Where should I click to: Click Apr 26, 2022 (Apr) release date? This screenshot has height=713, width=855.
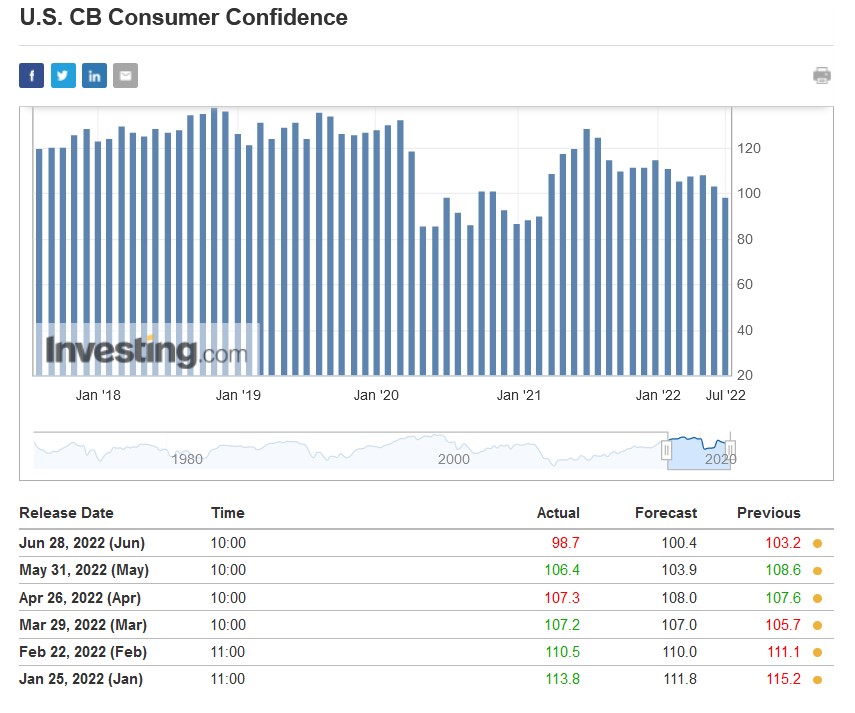80,598
